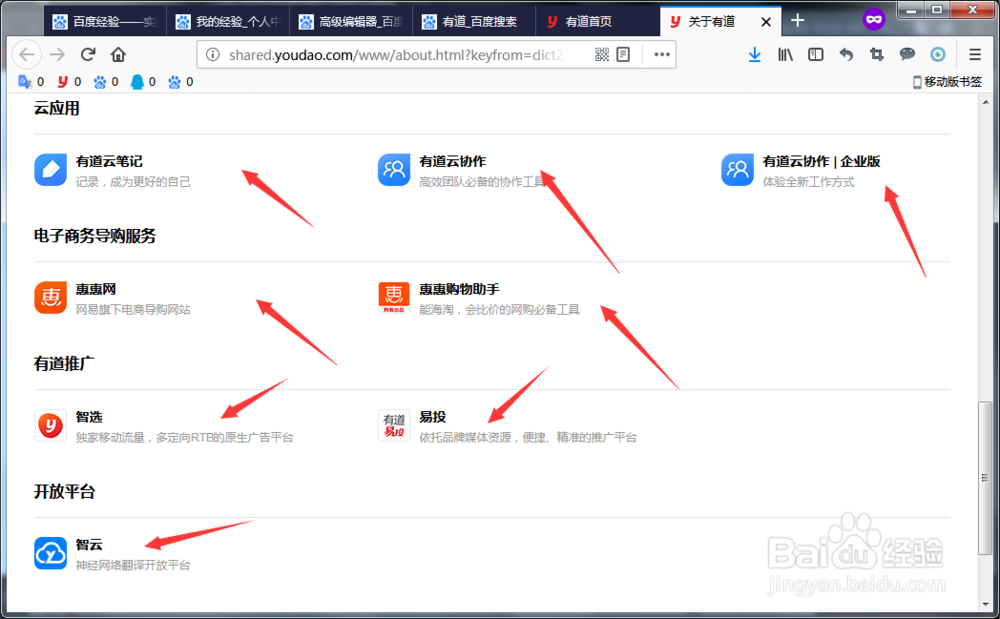Open the 有道云协作 | 企业版 link
This screenshot has width=1000, height=619.
[821, 162]
